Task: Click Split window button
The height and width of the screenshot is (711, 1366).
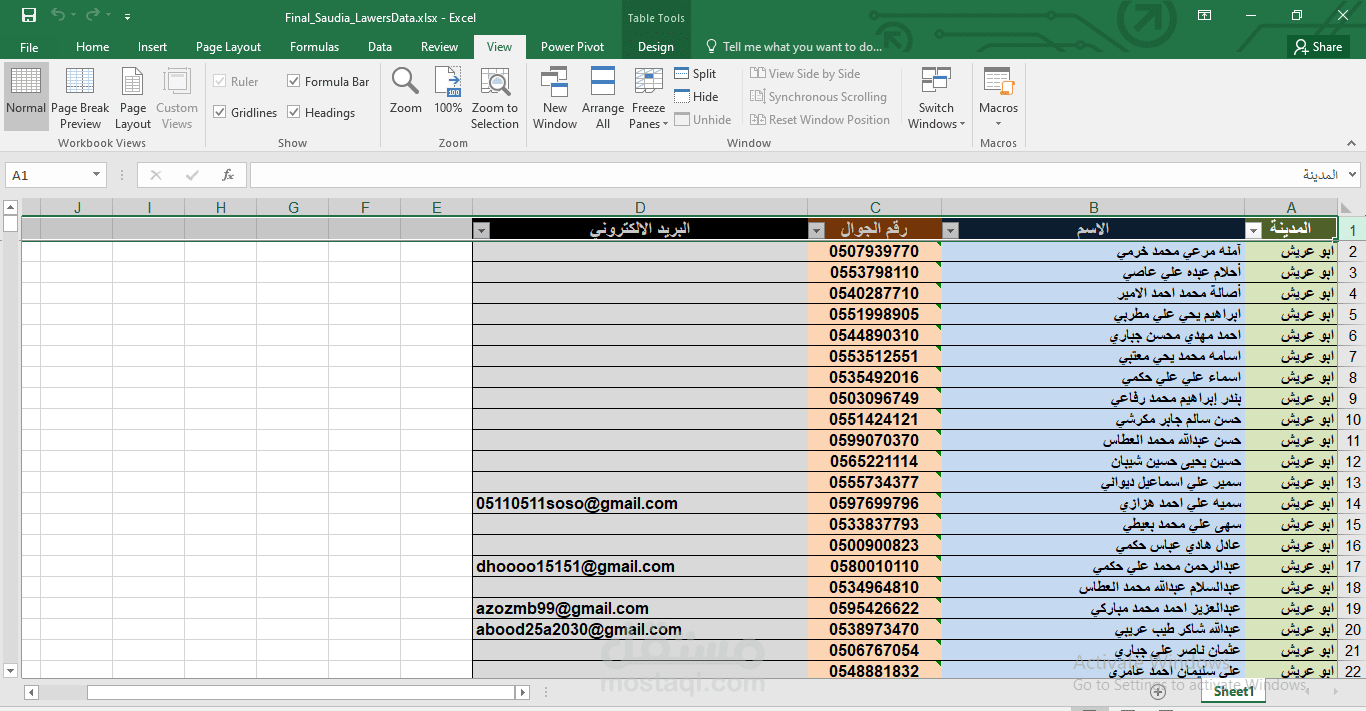Action: point(695,74)
